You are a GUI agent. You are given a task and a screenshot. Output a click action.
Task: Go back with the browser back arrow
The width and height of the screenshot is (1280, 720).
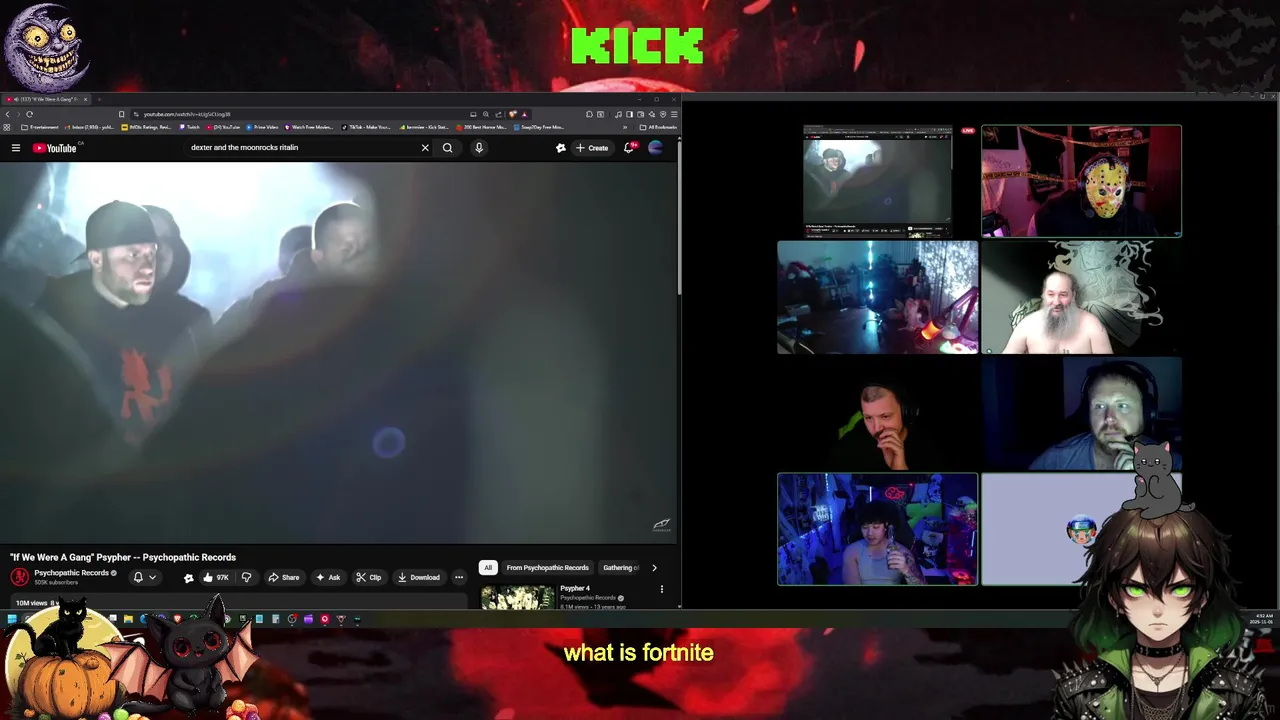8,114
